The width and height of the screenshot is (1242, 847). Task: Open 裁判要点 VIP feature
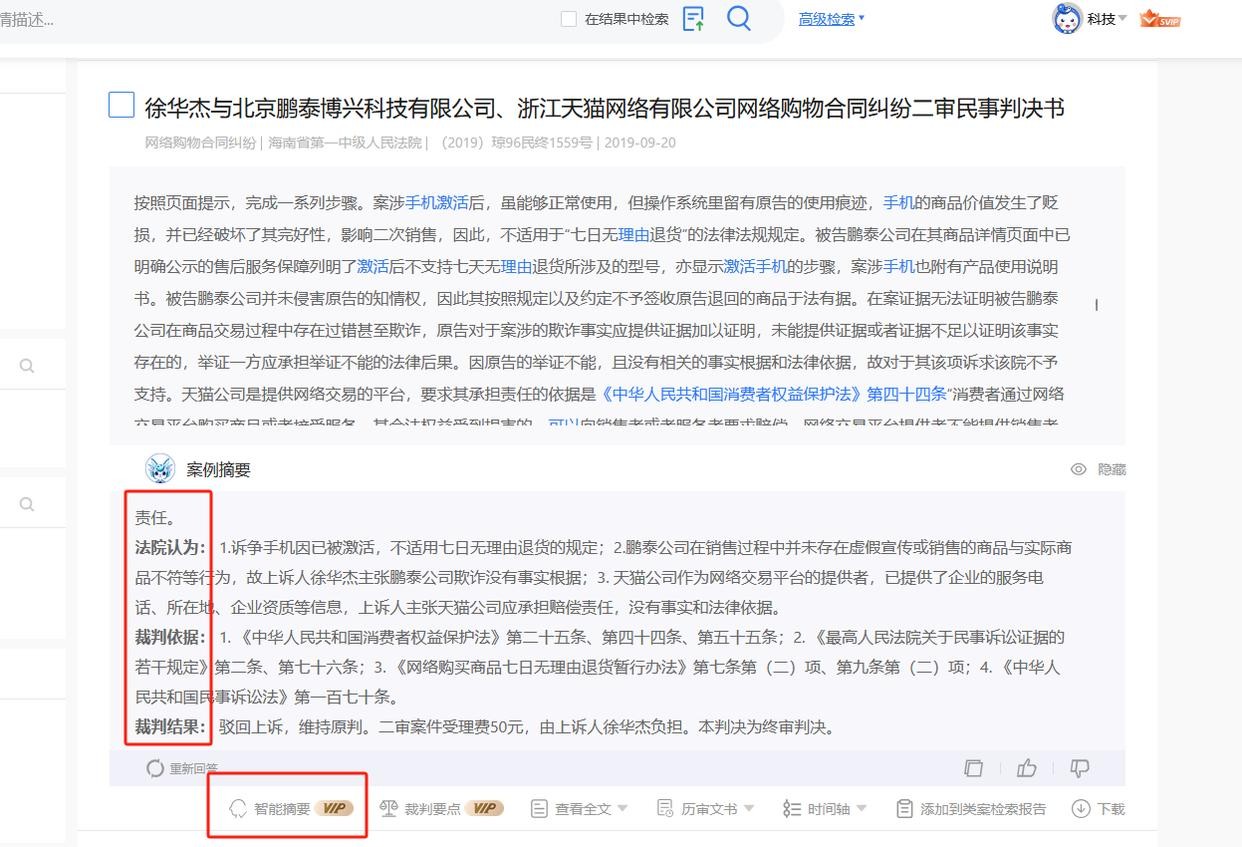click(x=441, y=809)
